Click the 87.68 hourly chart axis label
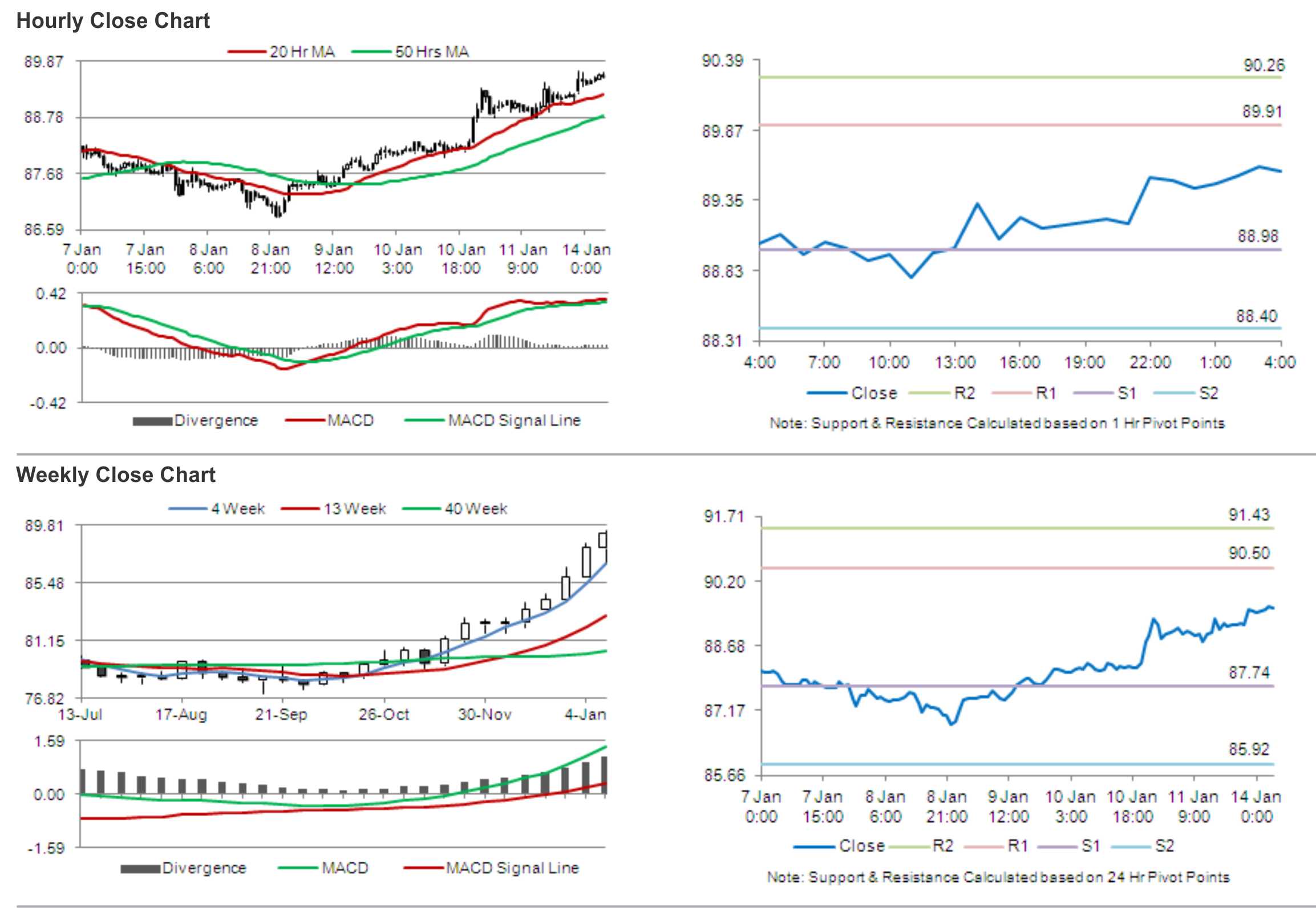 click(43, 173)
